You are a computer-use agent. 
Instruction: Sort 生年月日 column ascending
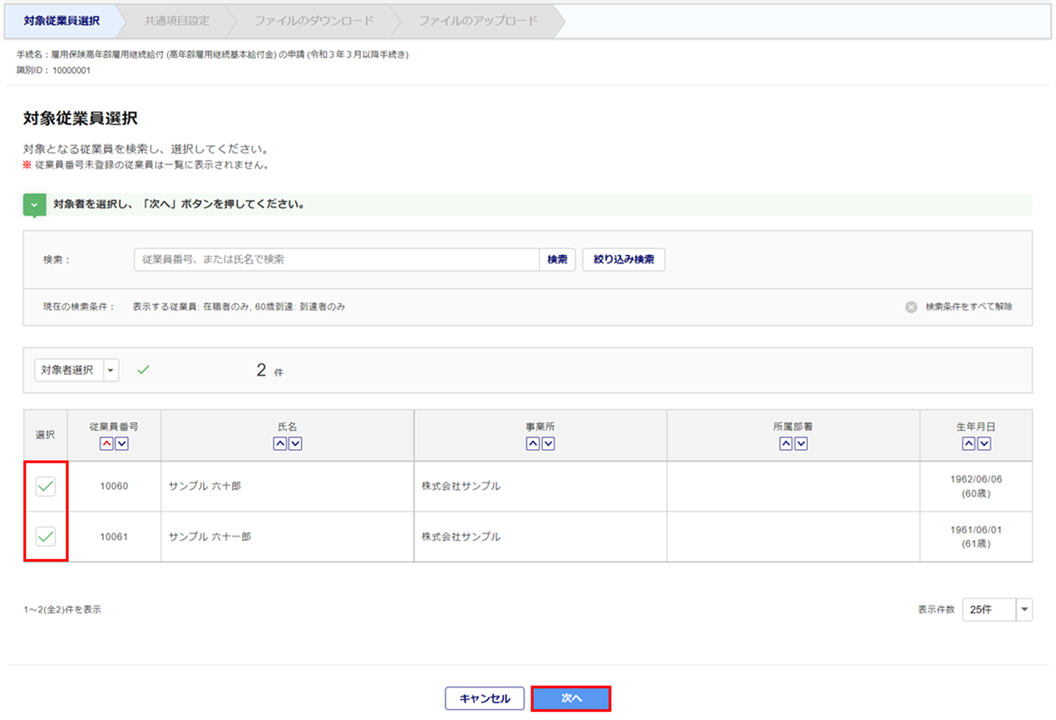969,443
